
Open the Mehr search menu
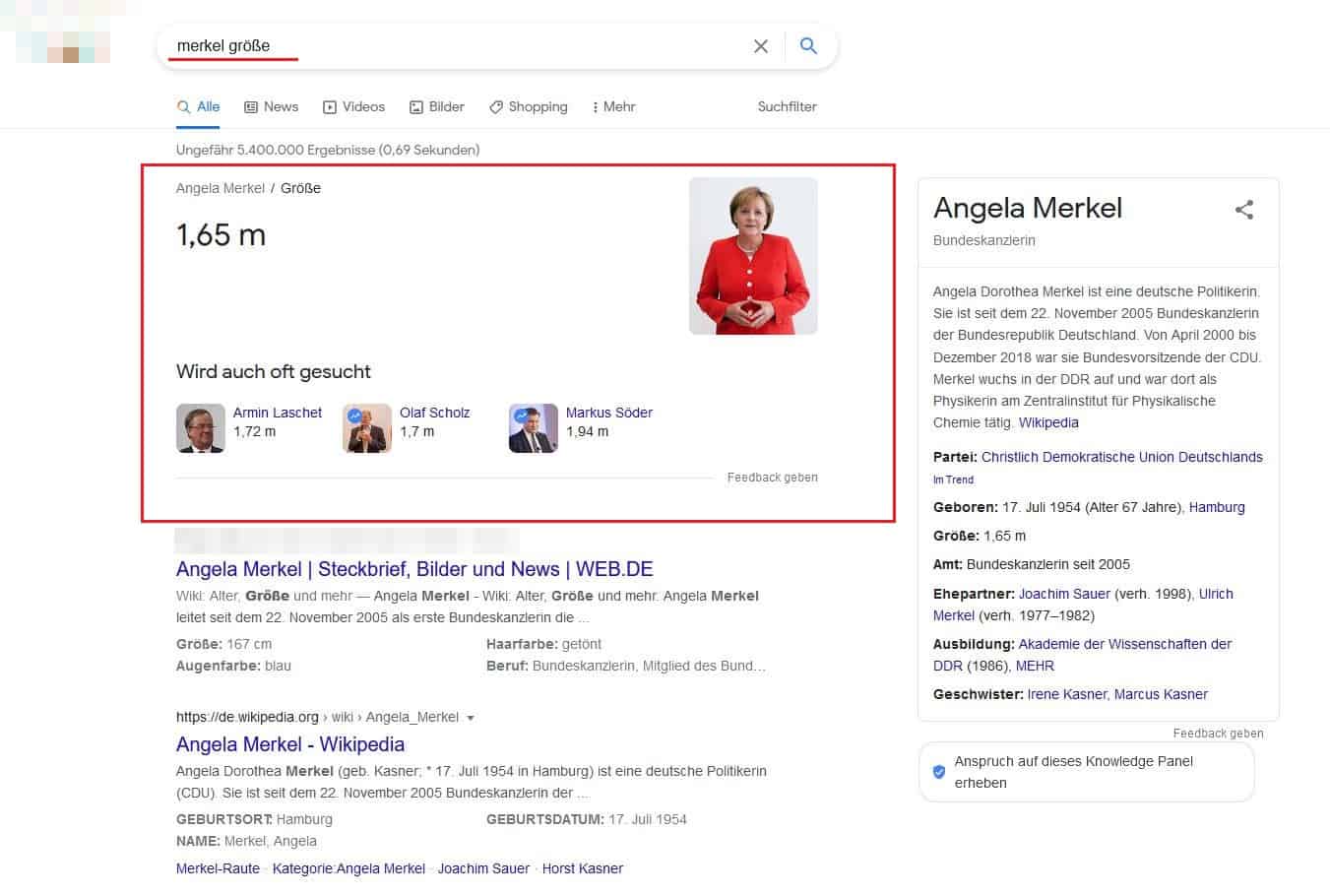pyautogui.click(x=613, y=106)
